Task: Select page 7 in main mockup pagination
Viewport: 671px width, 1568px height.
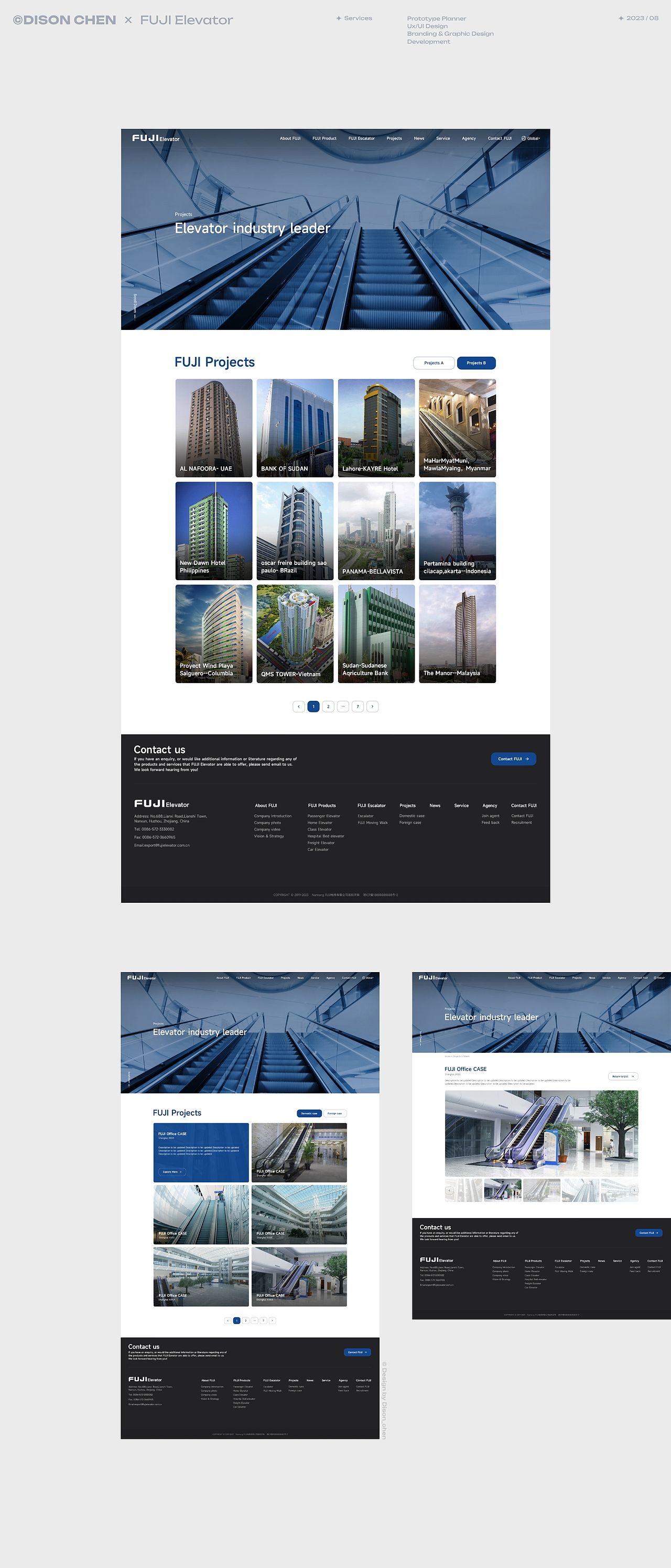Action: point(358,706)
